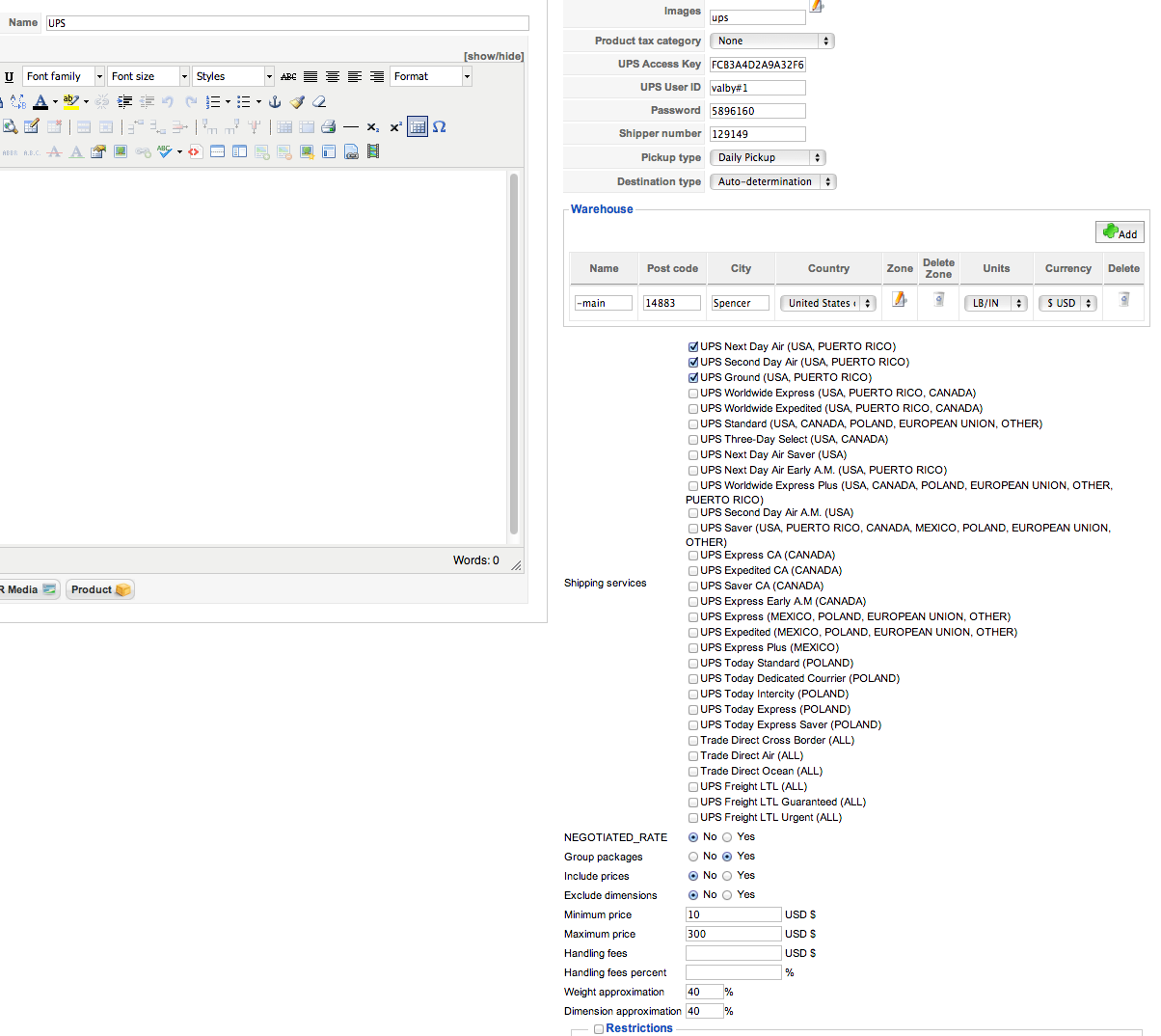Click the Media button below editor

point(29,589)
